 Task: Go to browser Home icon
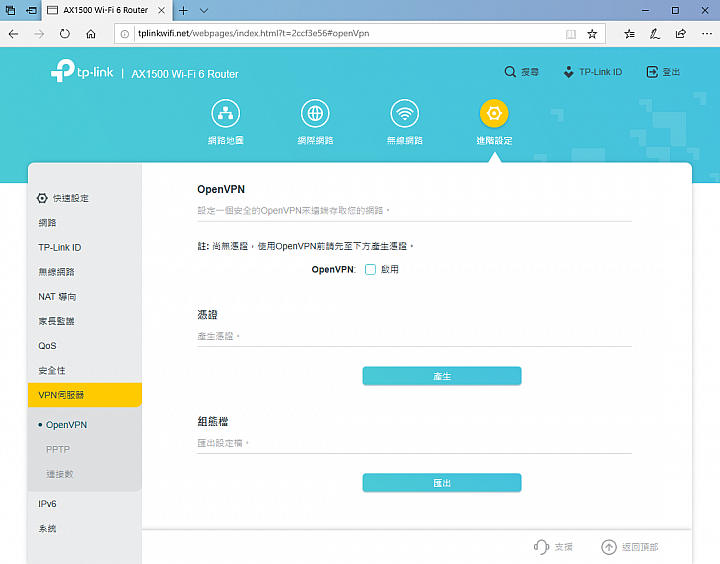point(91,34)
